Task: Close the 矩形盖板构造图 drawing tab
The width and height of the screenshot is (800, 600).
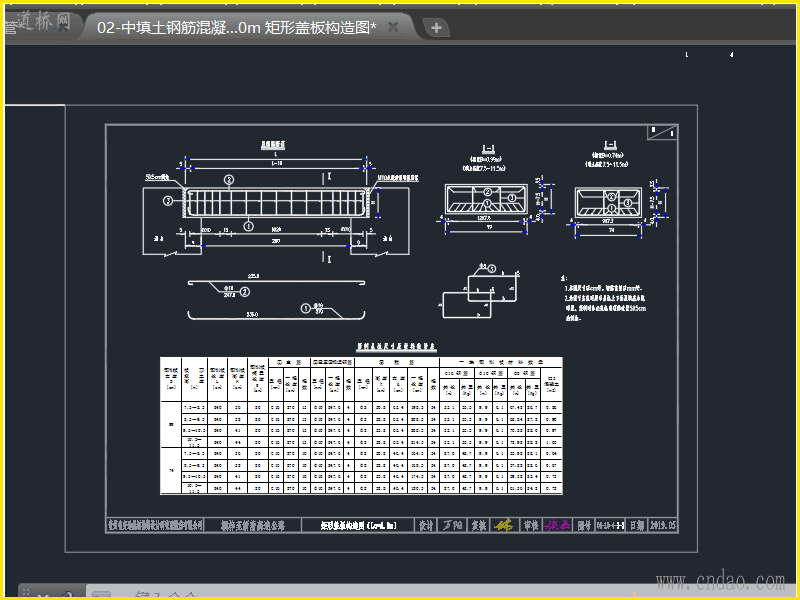Action: click(x=393, y=28)
